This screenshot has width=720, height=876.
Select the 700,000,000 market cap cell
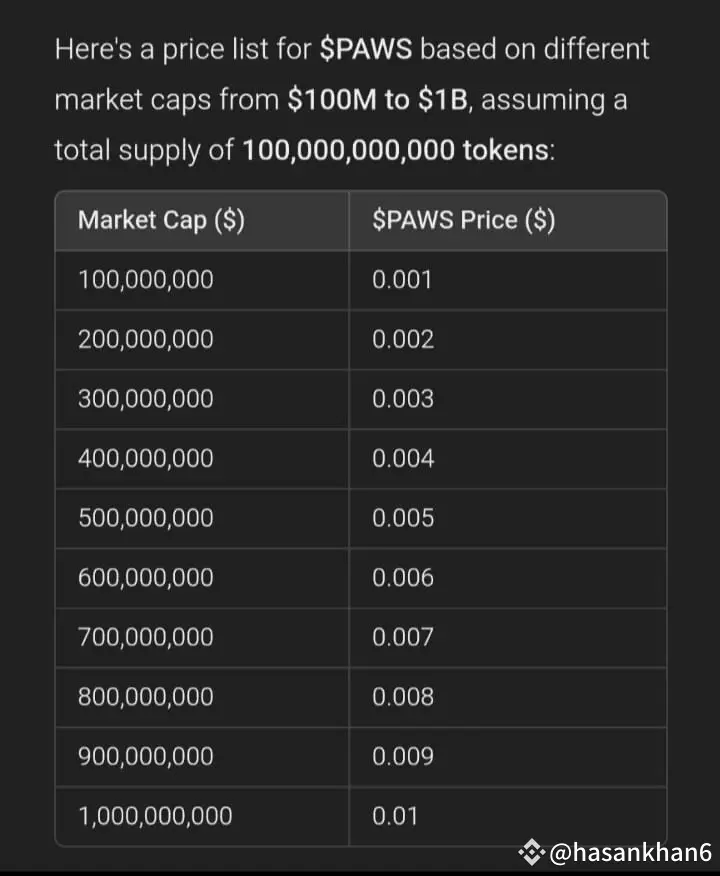[146, 637]
